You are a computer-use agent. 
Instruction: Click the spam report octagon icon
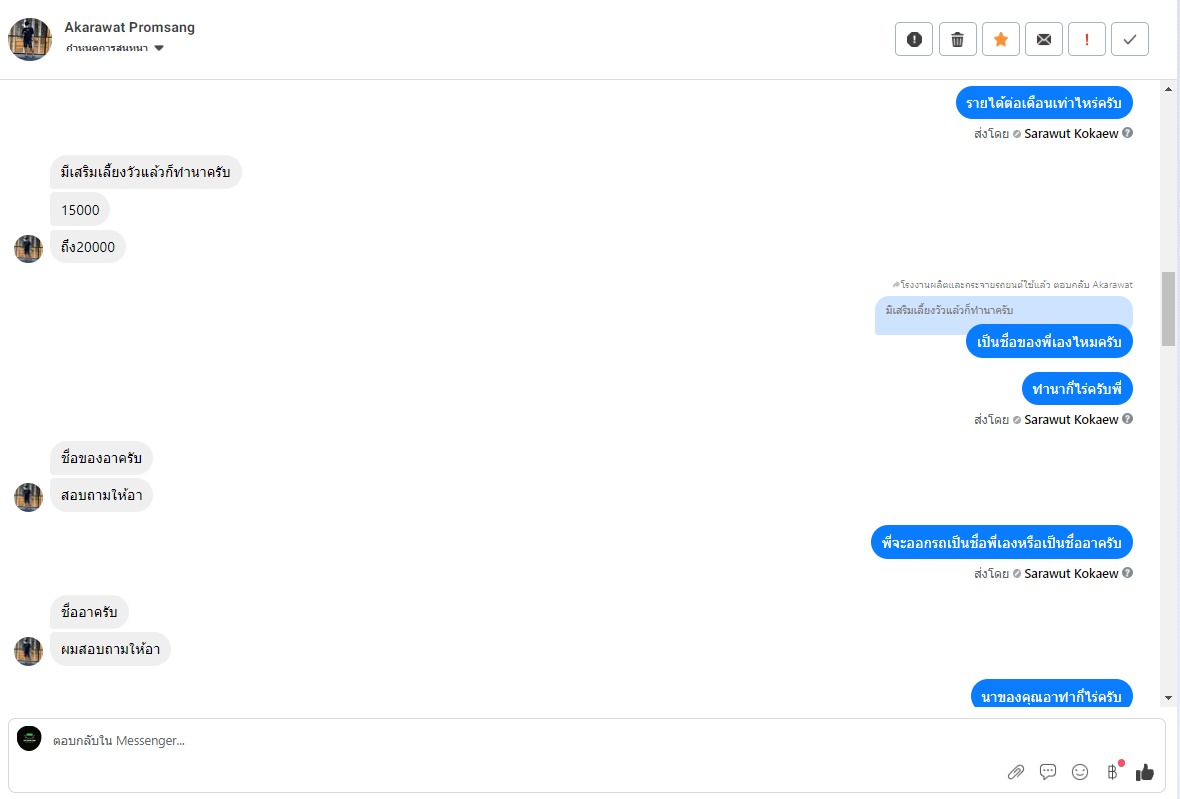pyautogui.click(x=914, y=39)
